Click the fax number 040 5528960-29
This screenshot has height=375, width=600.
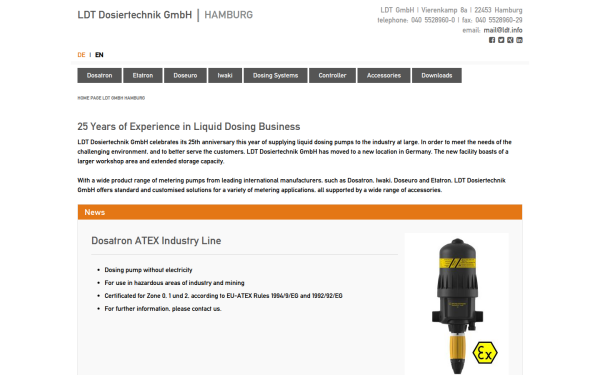click(x=499, y=20)
